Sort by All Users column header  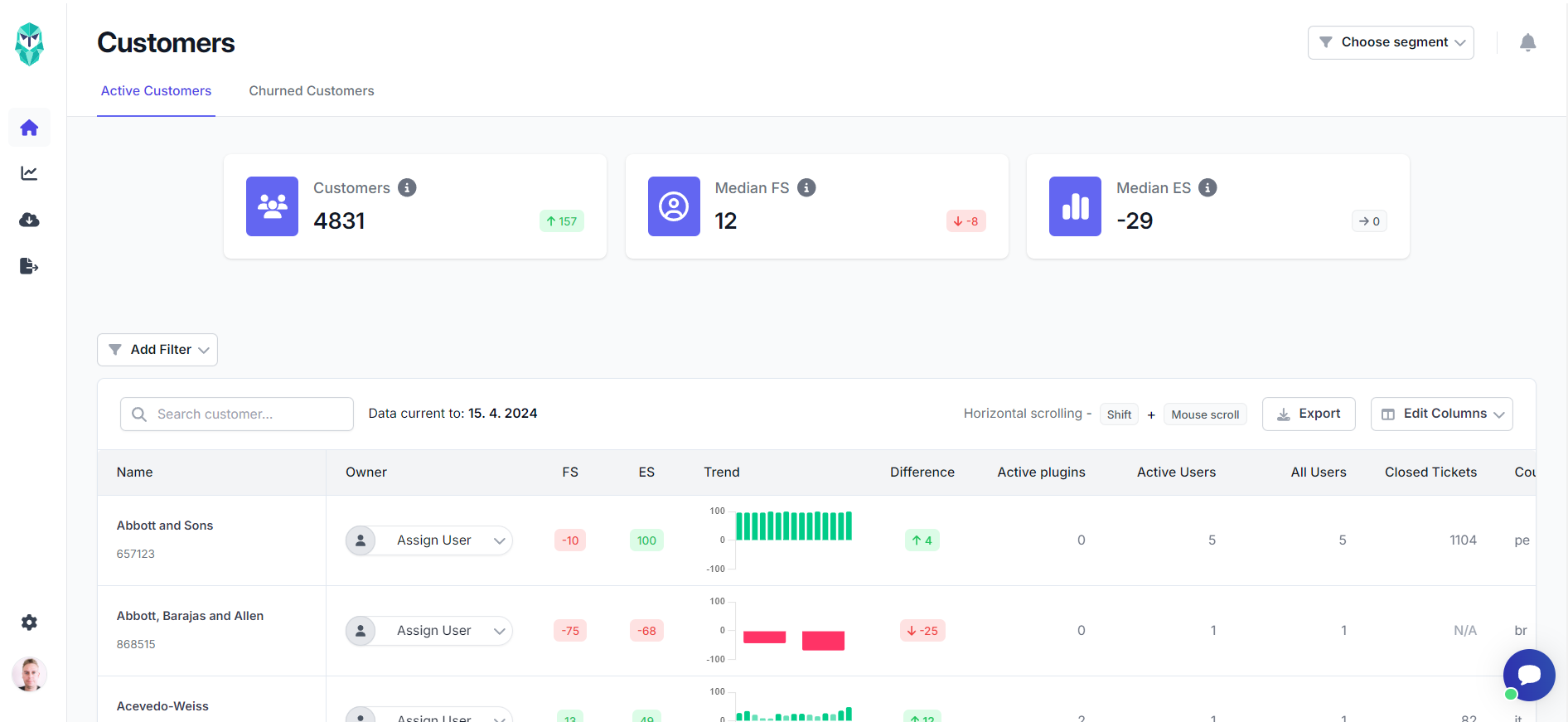1319,472
